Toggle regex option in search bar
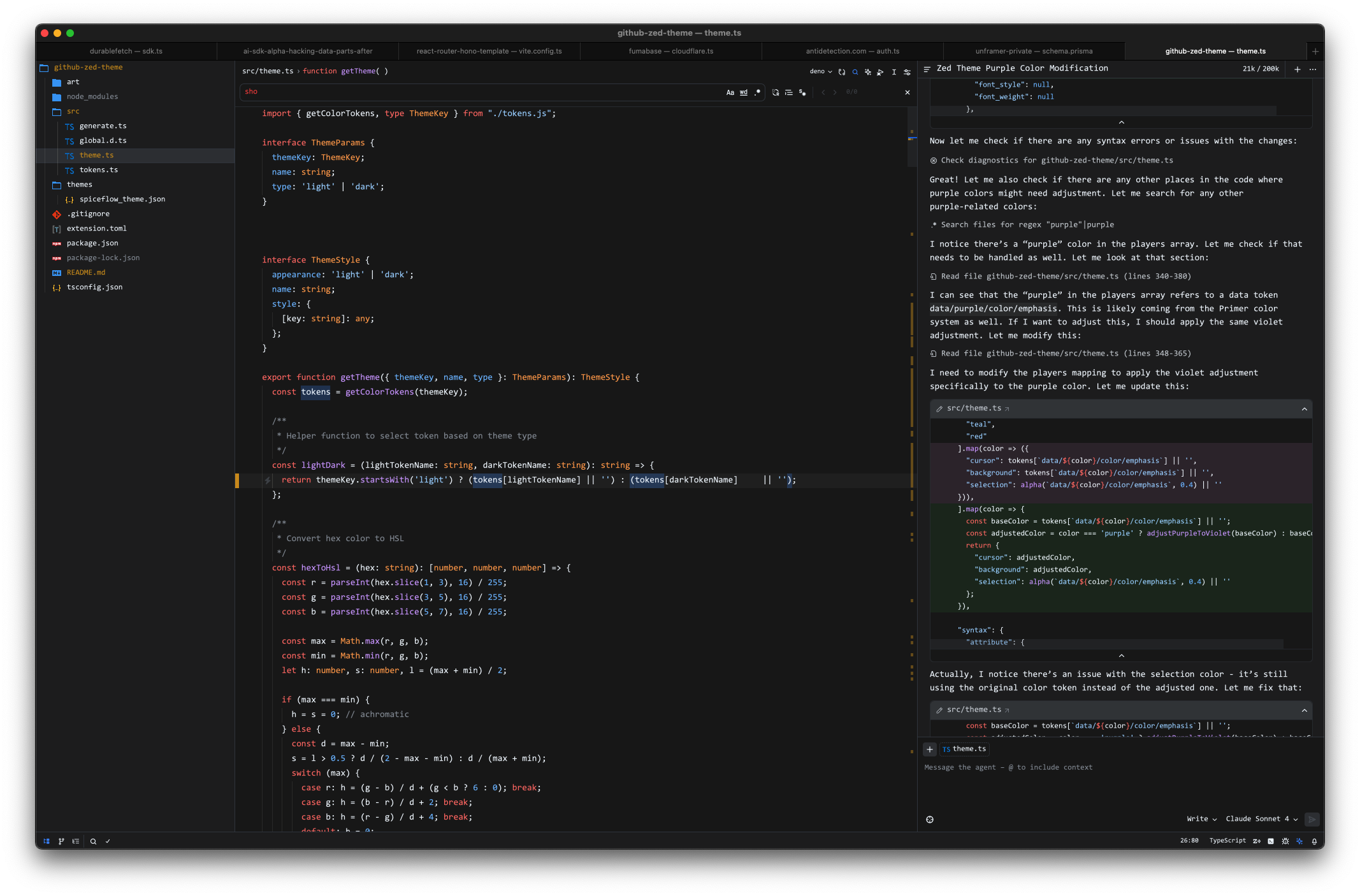Image resolution: width=1360 pixels, height=896 pixels. tap(757, 92)
